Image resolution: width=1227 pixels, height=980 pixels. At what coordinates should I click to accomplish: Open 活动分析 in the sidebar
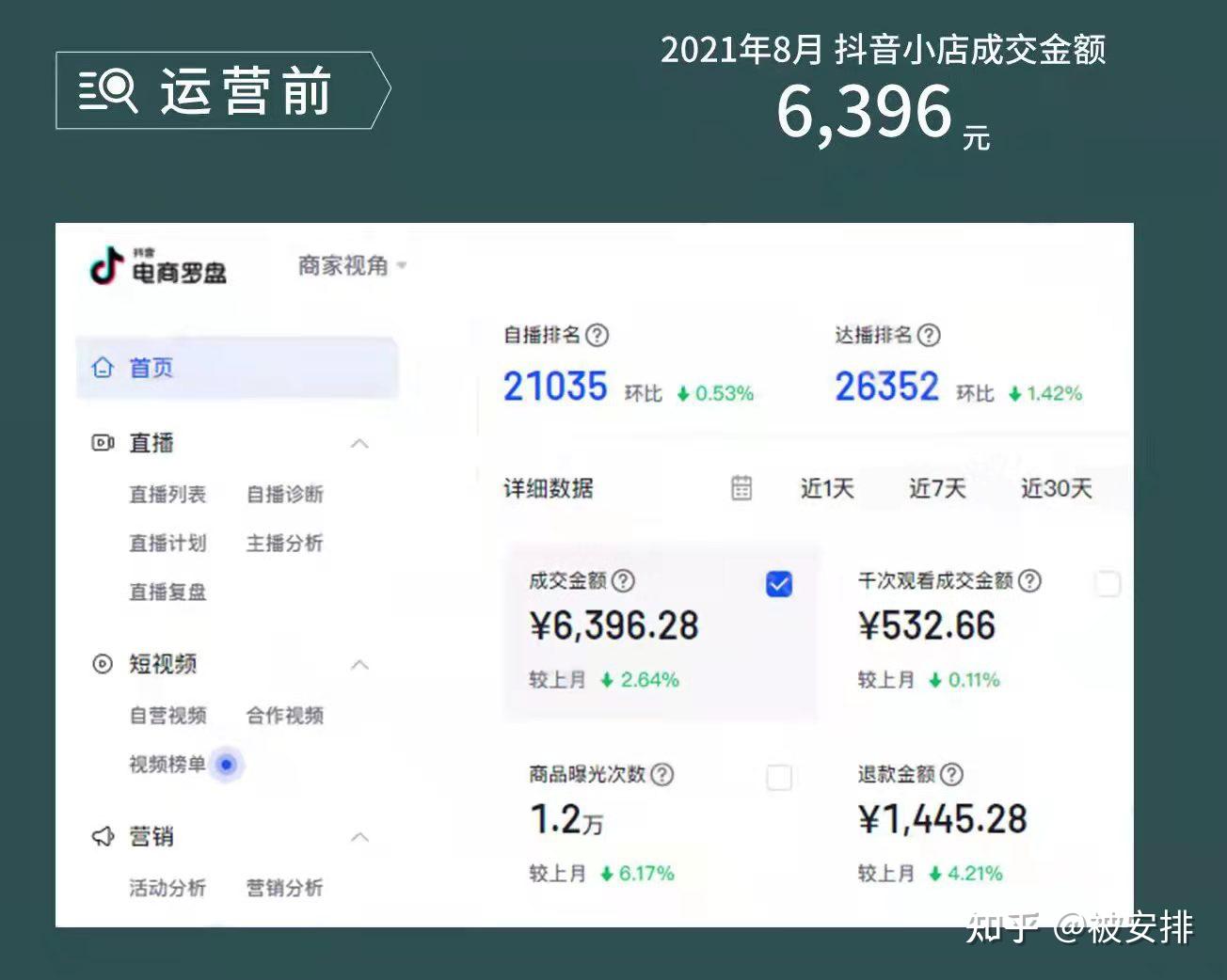coord(167,888)
